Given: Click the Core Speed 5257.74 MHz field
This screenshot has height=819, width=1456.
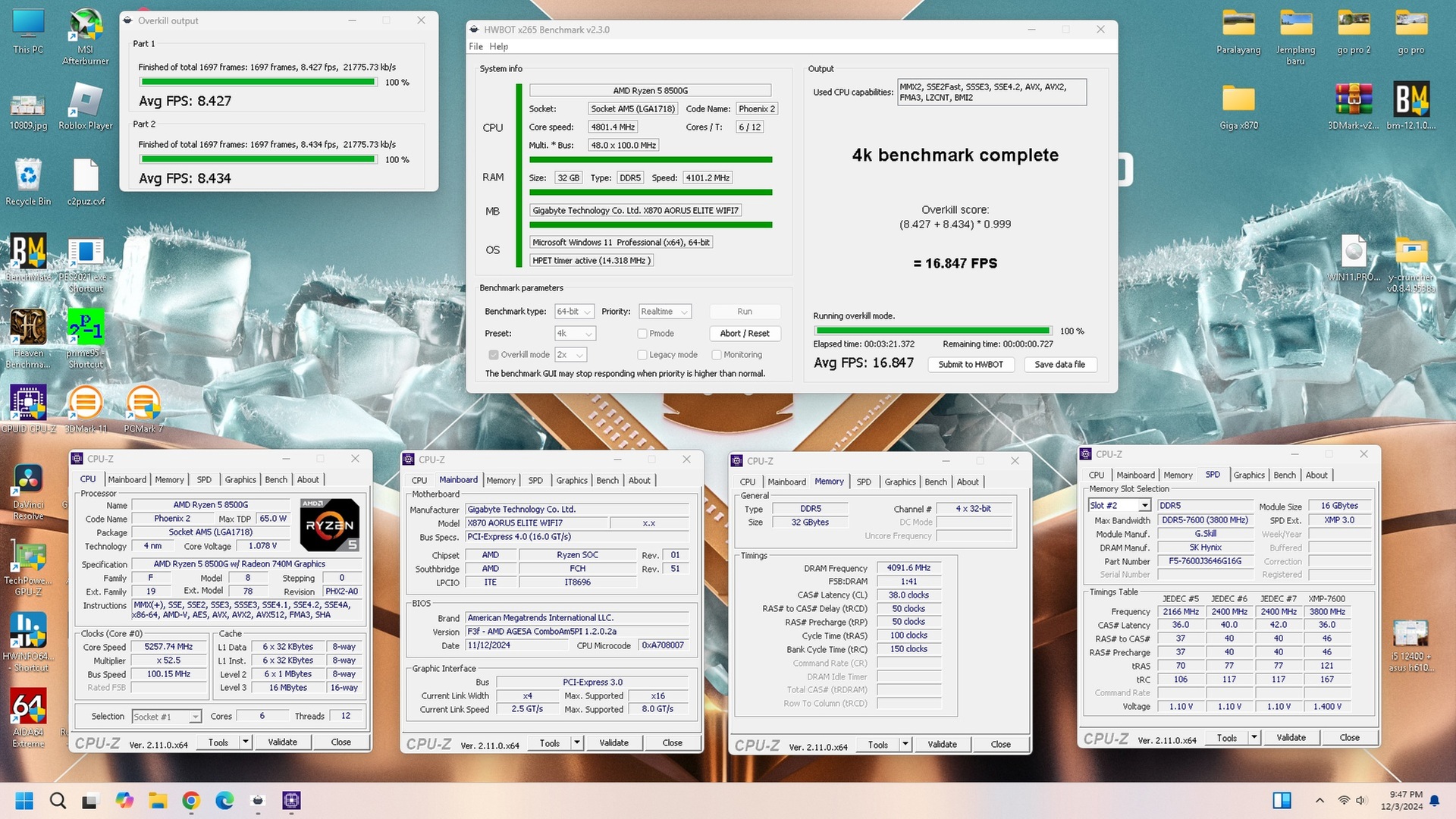Looking at the screenshot, I should pyautogui.click(x=169, y=648).
